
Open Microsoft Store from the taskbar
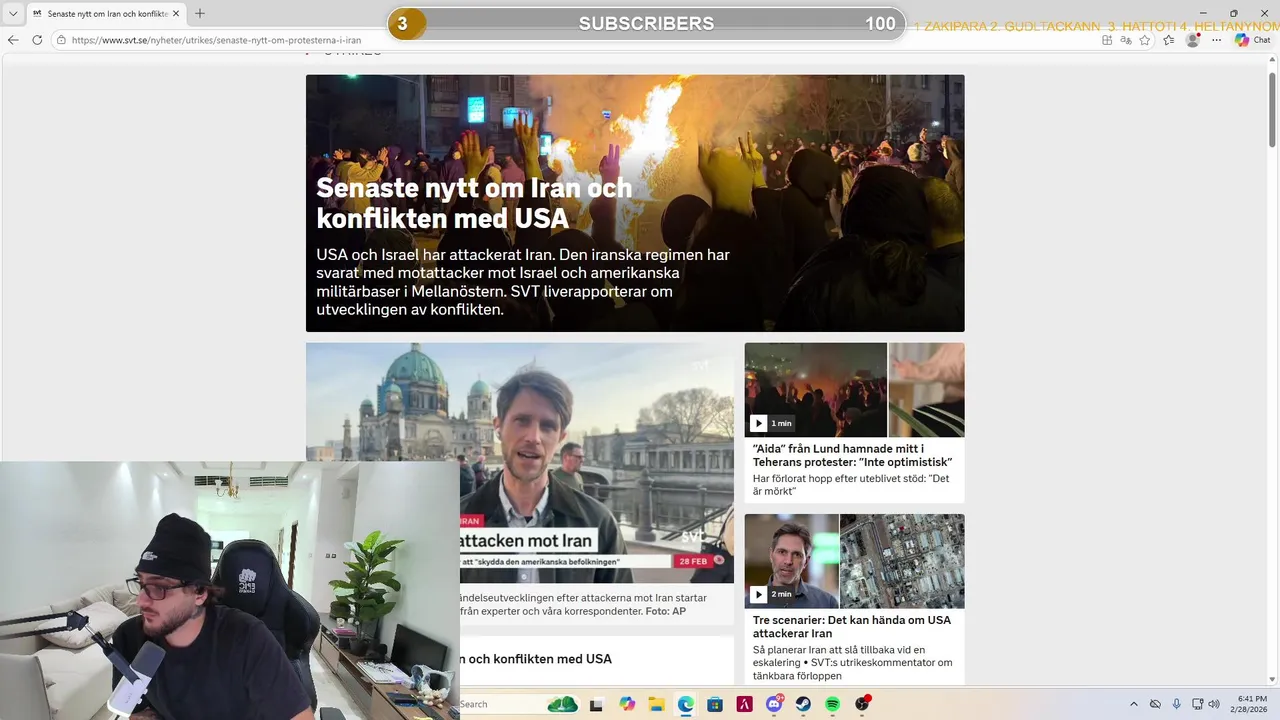715,704
